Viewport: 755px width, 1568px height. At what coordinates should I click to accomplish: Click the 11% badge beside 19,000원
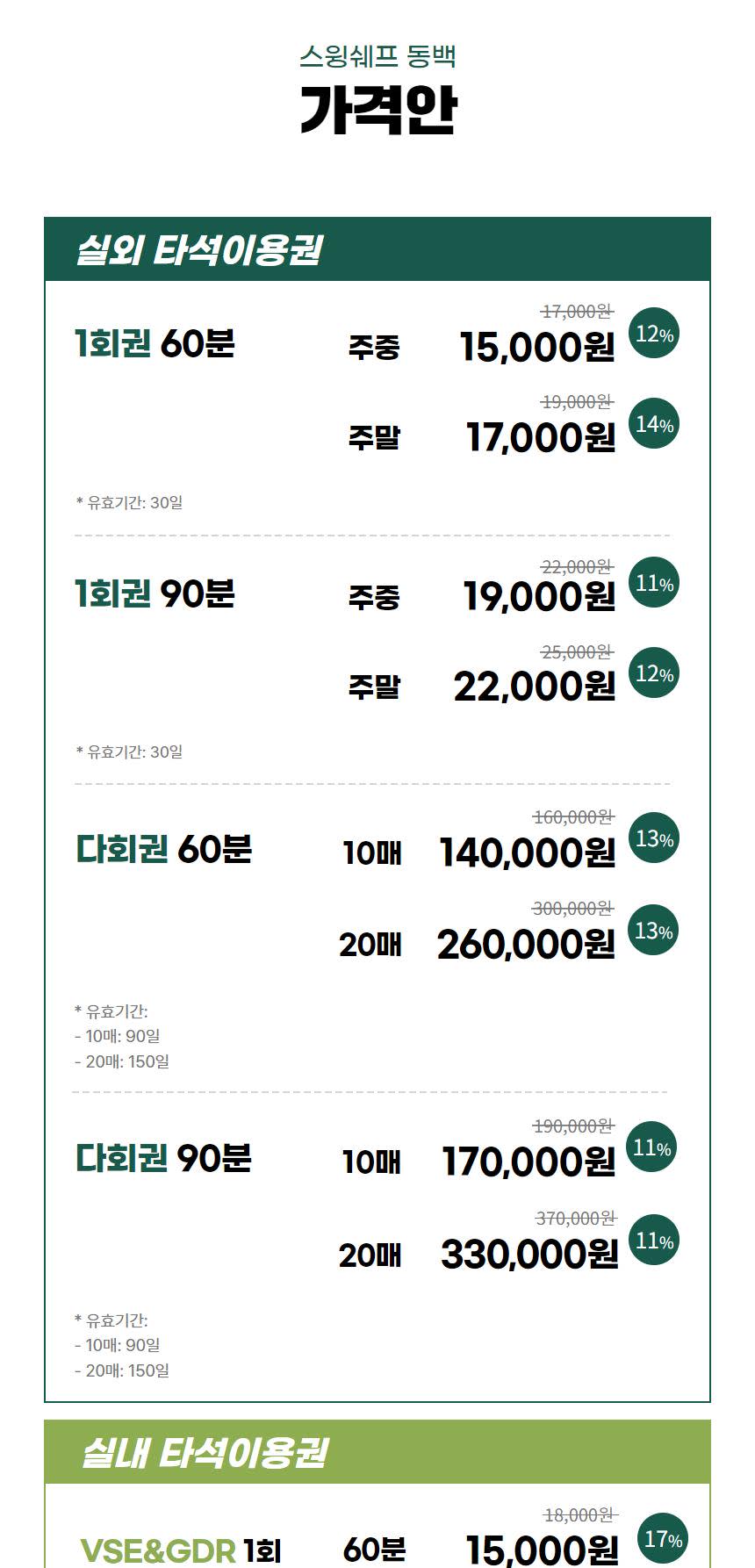tap(654, 583)
